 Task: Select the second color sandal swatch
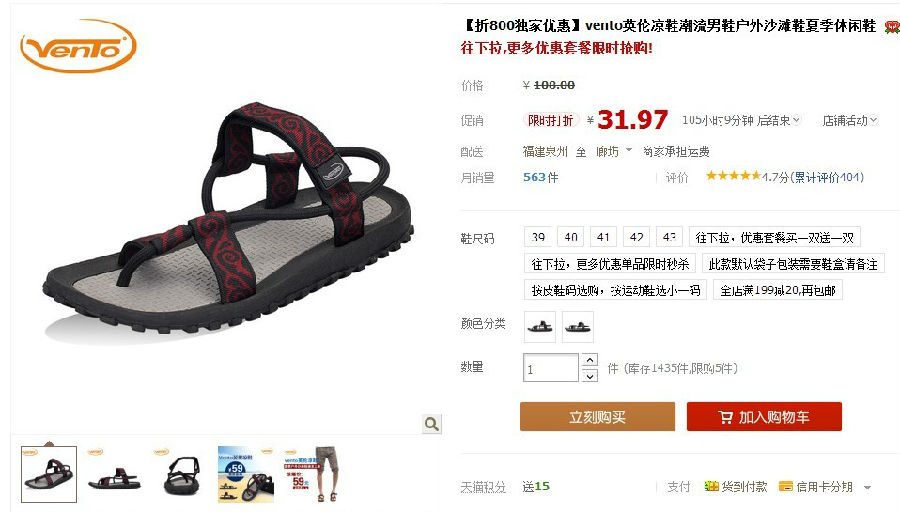coord(577,327)
